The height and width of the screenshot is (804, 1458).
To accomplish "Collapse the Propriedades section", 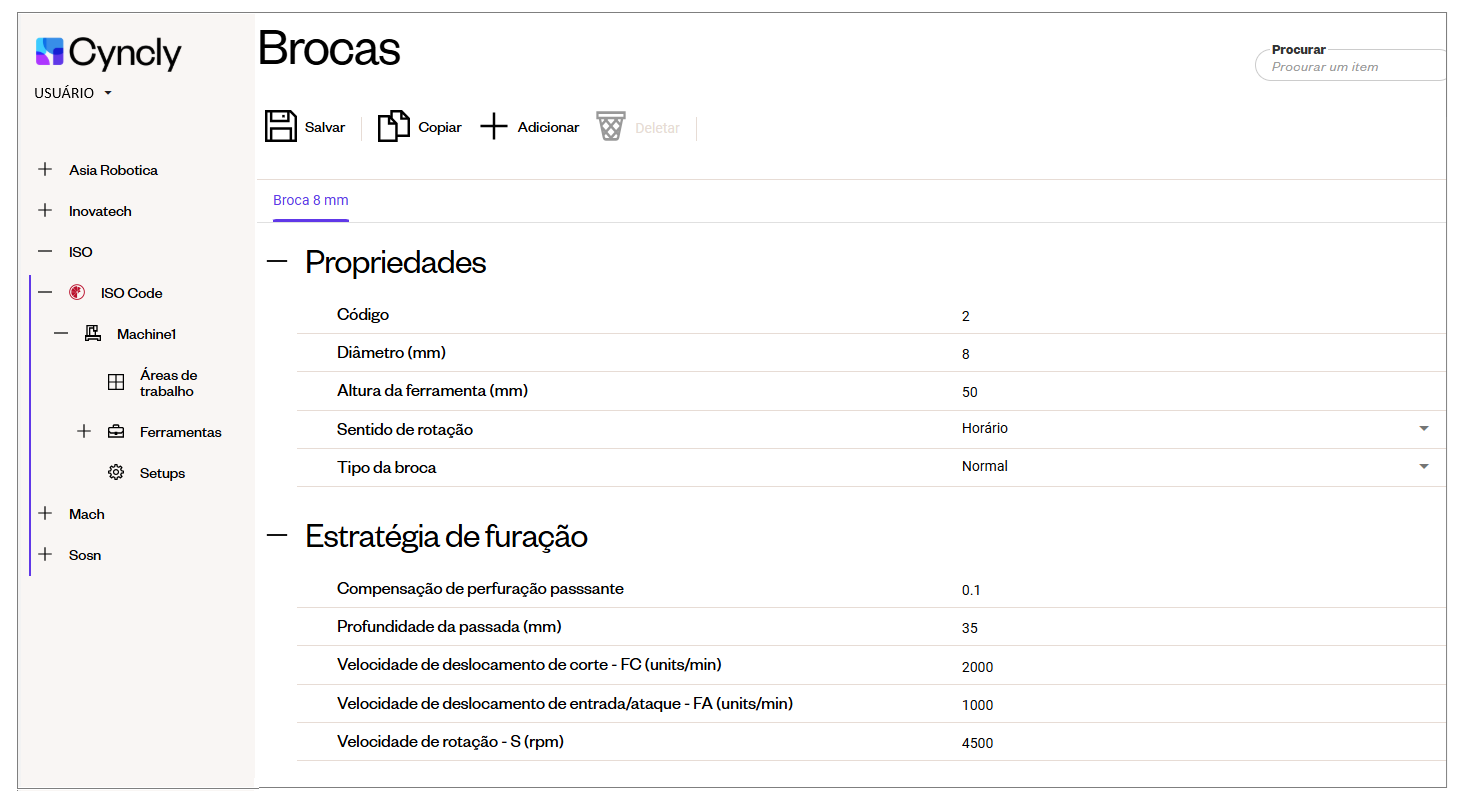I will 277,262.
